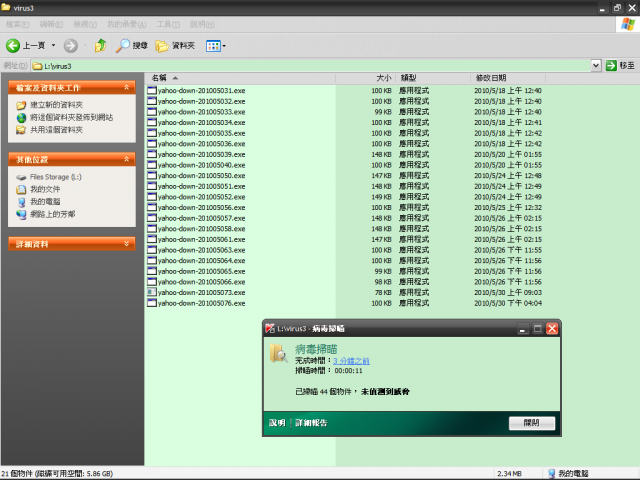This screenshot has height=480, width=640.
Task: Collapse the Other Places panel
Action: 127,159
